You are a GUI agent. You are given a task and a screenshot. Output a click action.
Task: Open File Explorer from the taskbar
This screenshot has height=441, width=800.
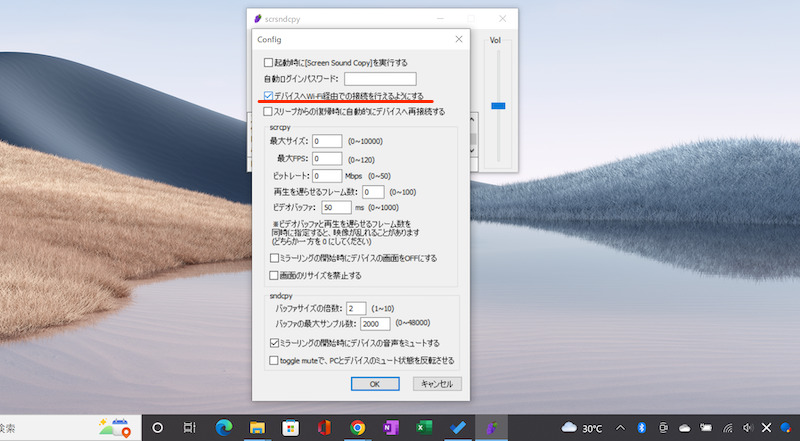pos(256,427)
